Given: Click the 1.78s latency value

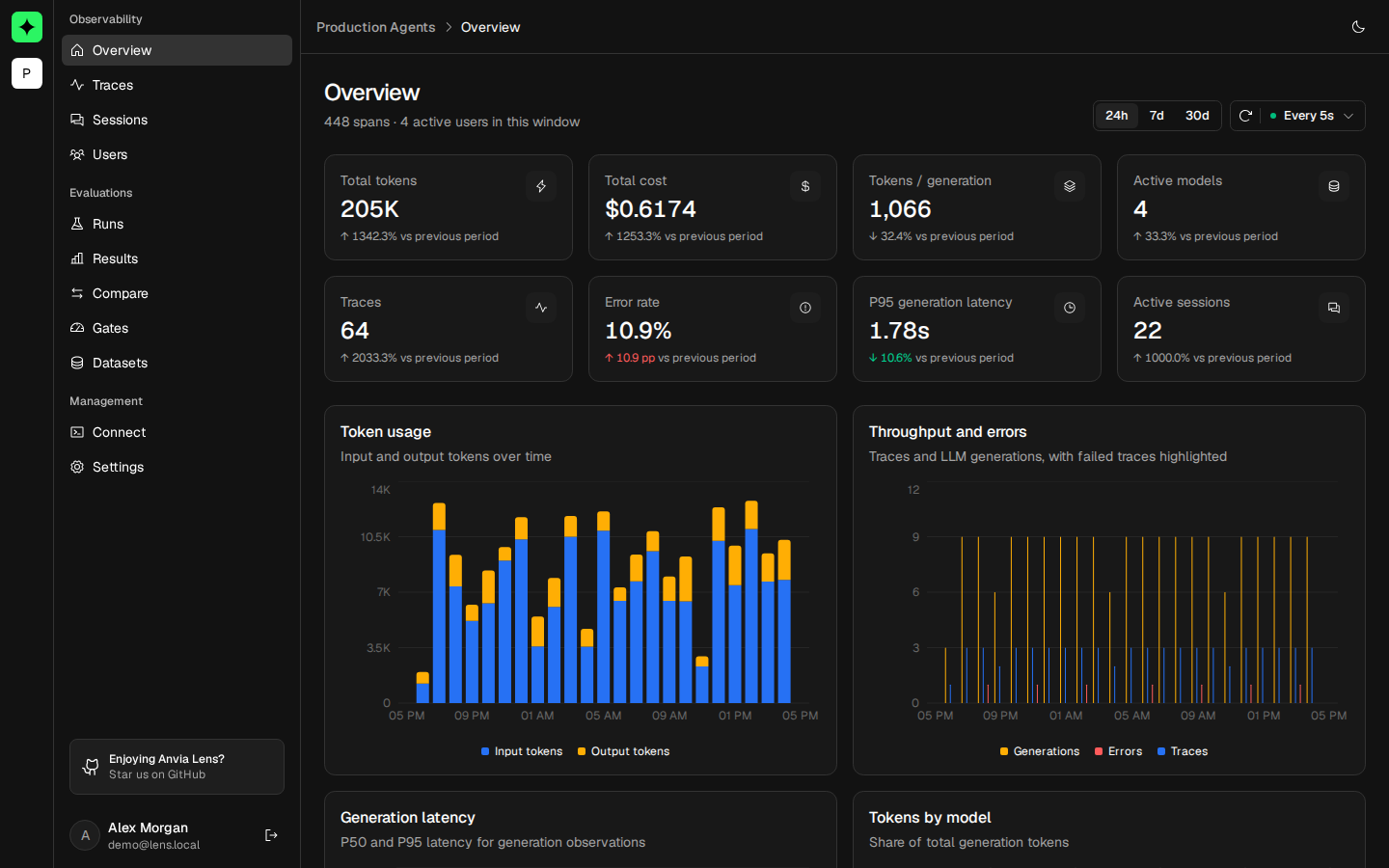Looking at the screenshot, I should (899, 331).
